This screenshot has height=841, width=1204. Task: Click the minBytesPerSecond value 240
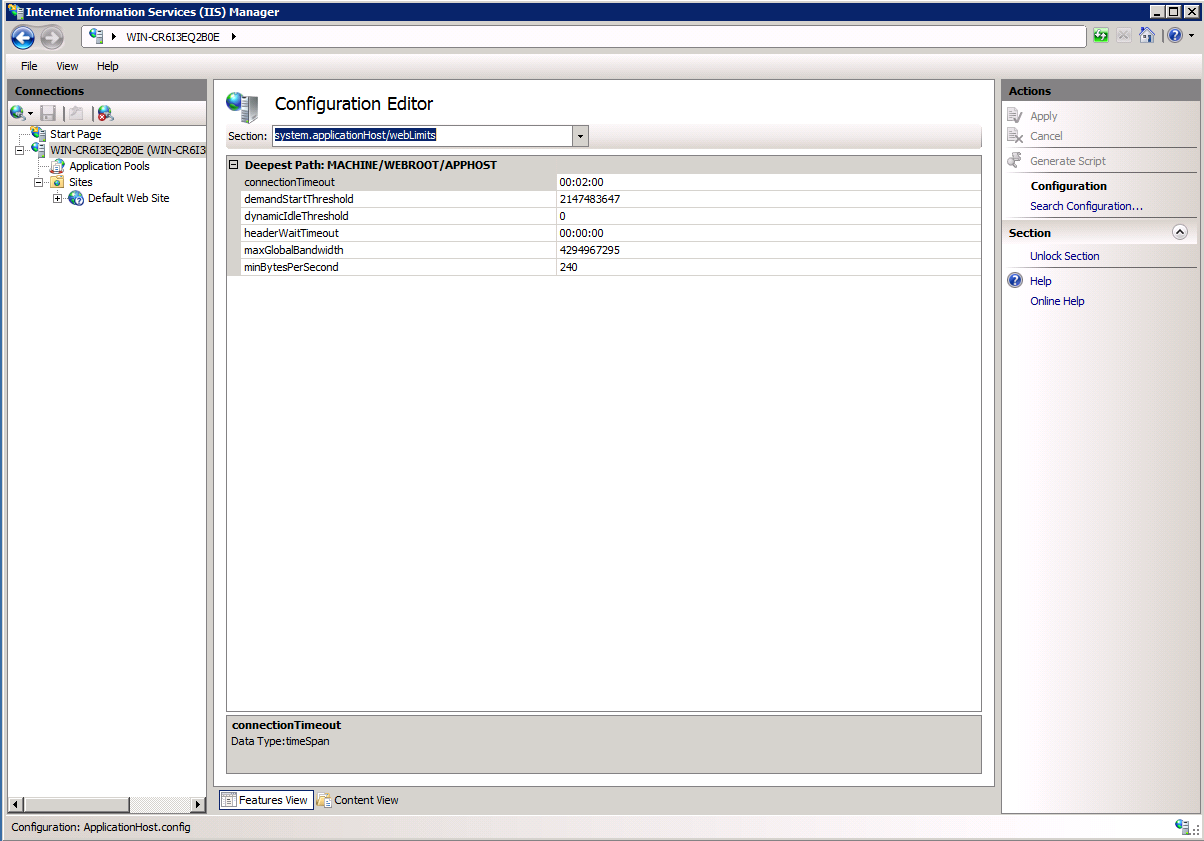[568, 267]
